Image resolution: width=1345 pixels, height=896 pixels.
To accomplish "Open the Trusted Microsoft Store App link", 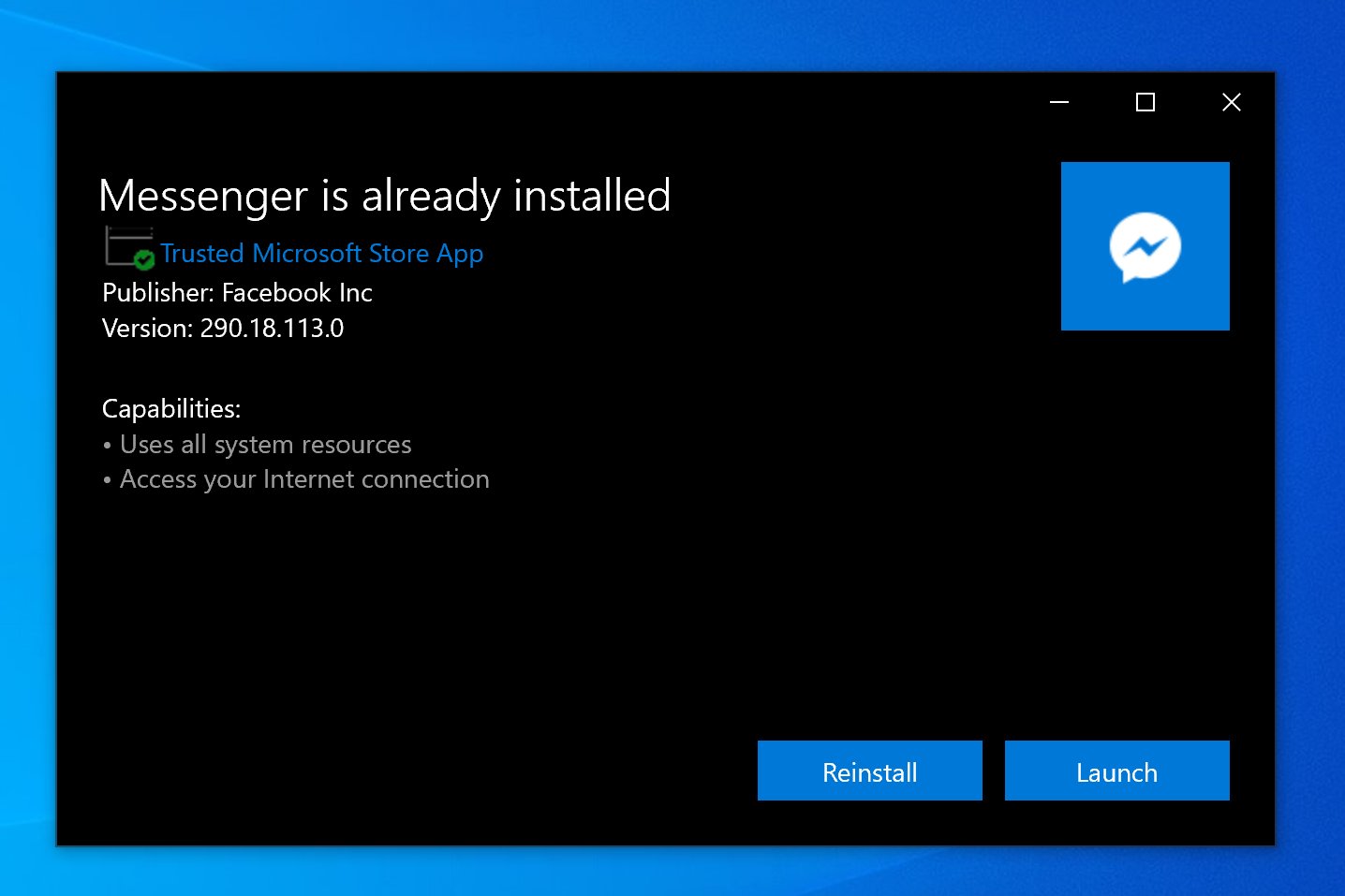I will [x=321, y=254].
